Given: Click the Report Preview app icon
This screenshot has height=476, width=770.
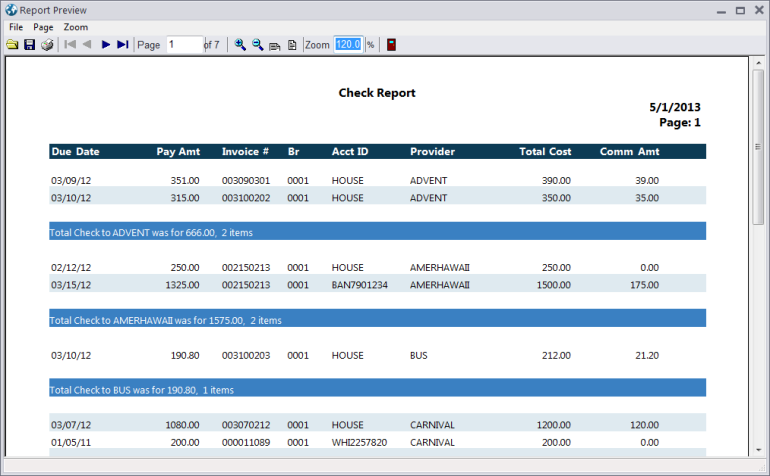Looking at the screenshot, I should [x=11, y=10].
